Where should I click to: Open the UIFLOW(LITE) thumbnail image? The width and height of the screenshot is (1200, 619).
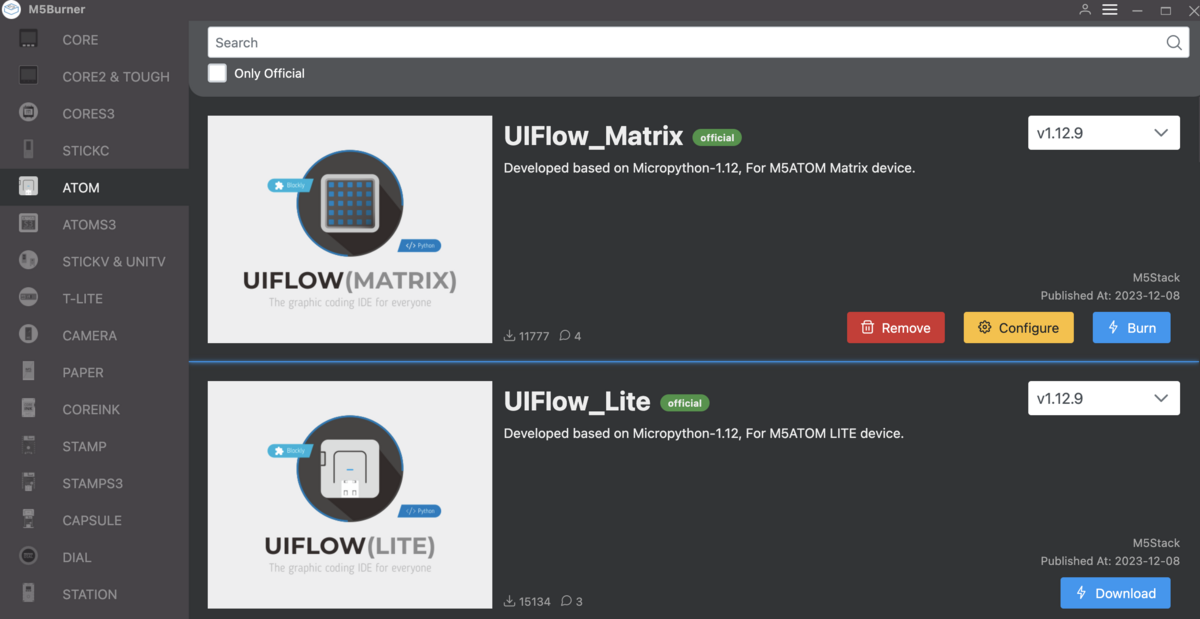pos(350,494)
